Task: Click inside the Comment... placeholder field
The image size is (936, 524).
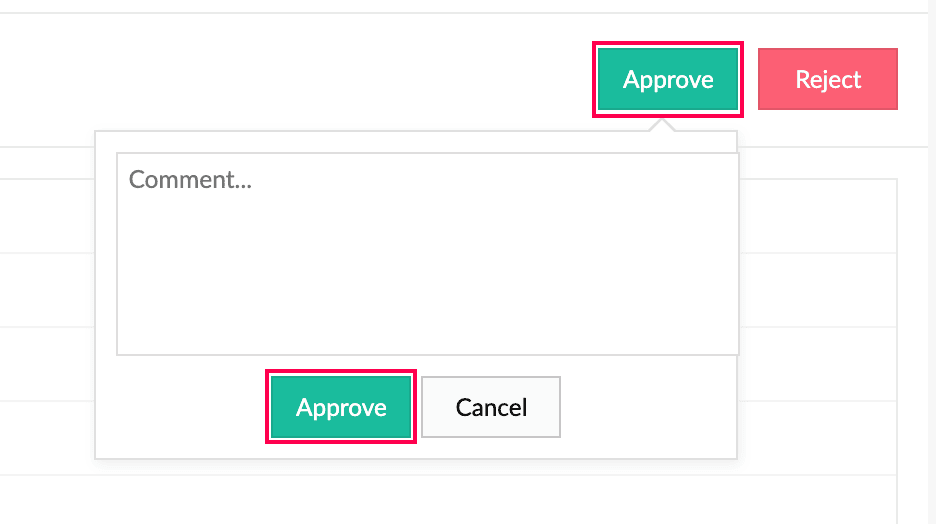Action: 427,254
